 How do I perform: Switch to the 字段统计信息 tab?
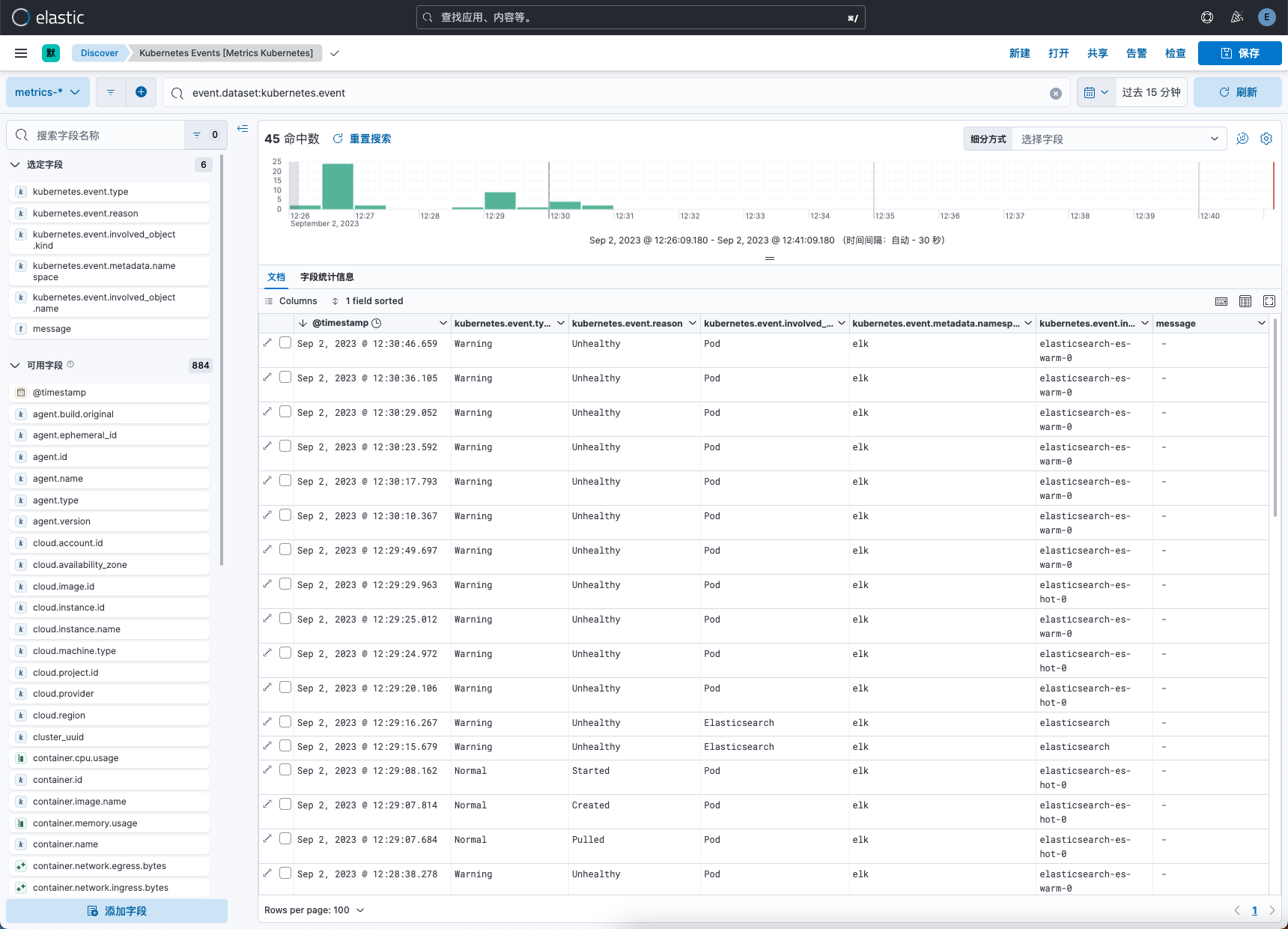[x=327, y=277]
